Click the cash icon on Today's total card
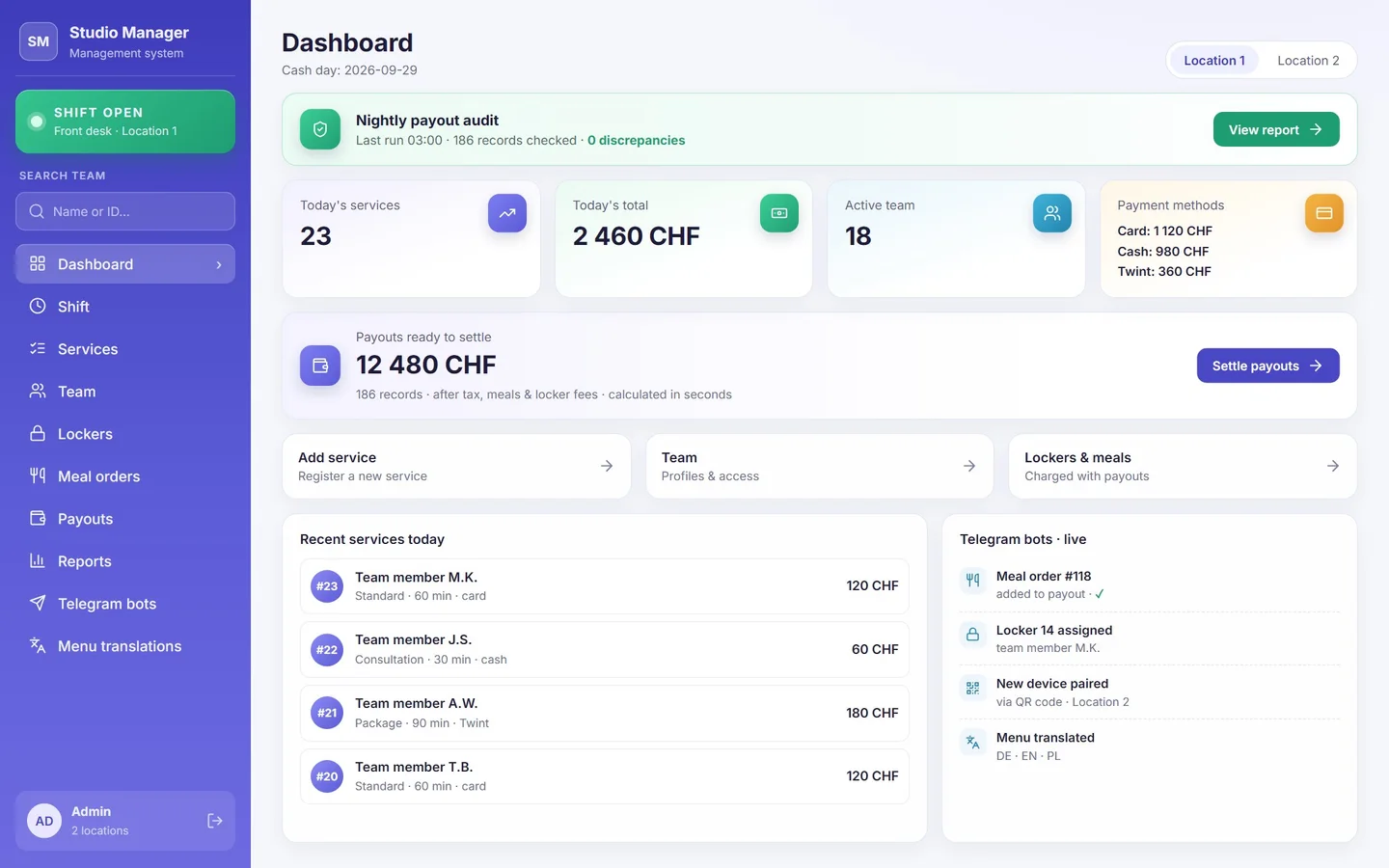The width and height of the screenshot is (1389, 868). coord(779,213)
